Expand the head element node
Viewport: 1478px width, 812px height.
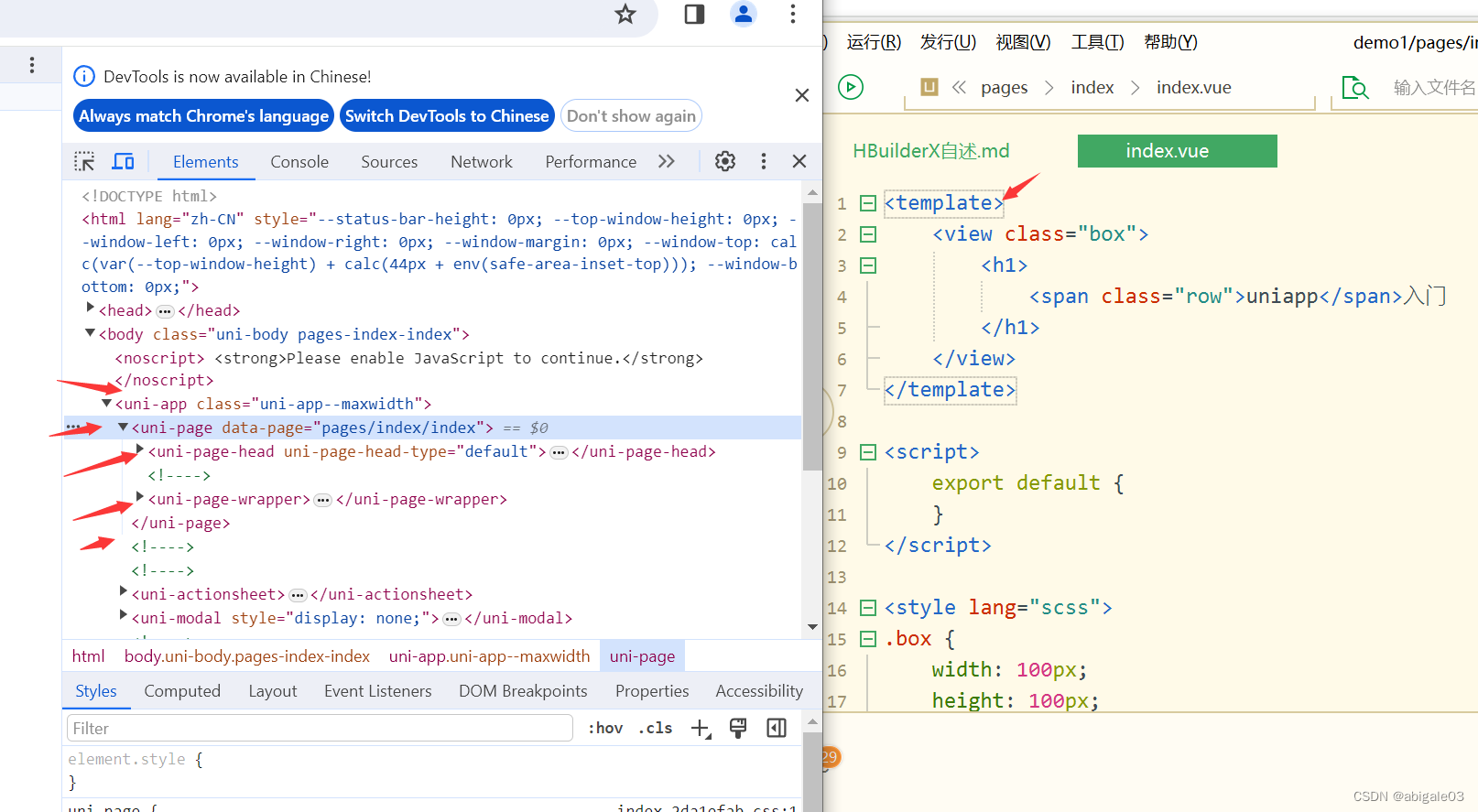click(x=91, y=308)
